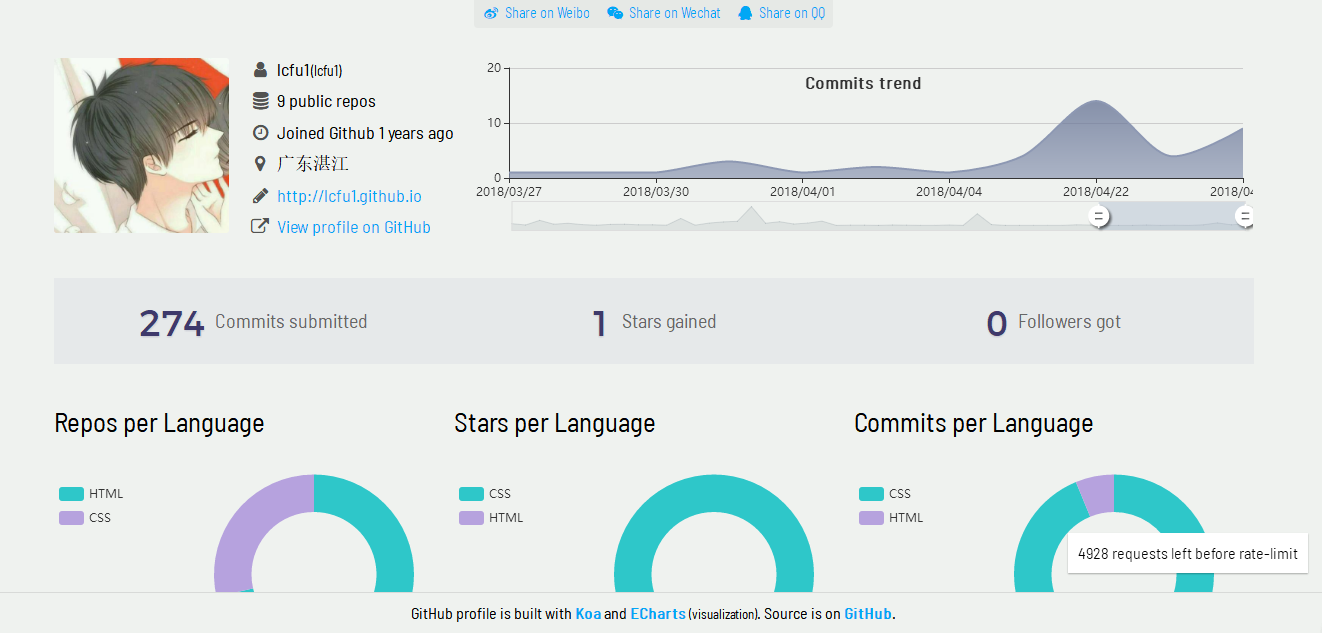1322x633 pixels.
Task: Click the Repos per Language heading
Action: 159,424
